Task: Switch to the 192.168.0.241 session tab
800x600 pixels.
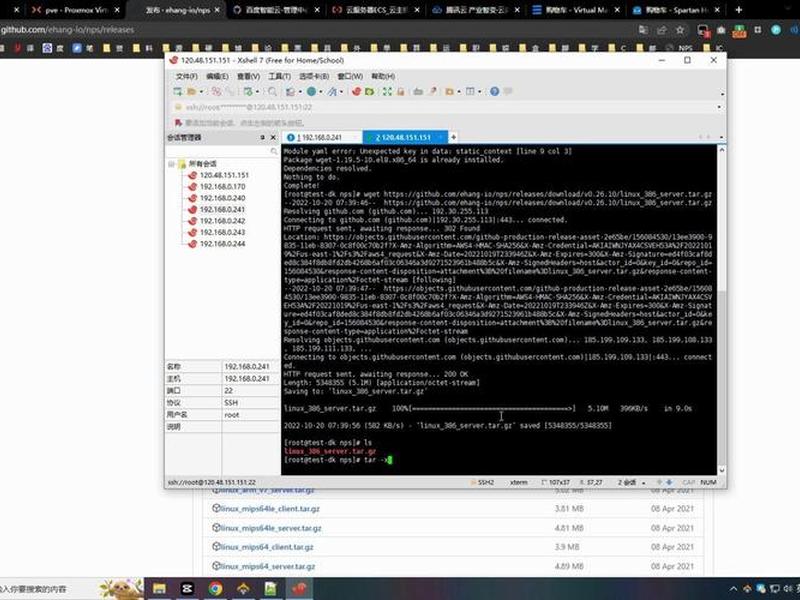Action: click(x=321, y=137)
